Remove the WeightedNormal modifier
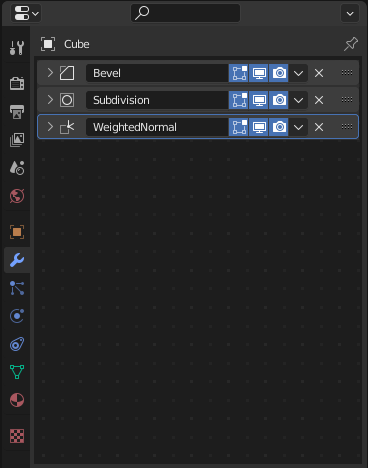Screen dimensions: 368x468 click(x=319, y=127)
